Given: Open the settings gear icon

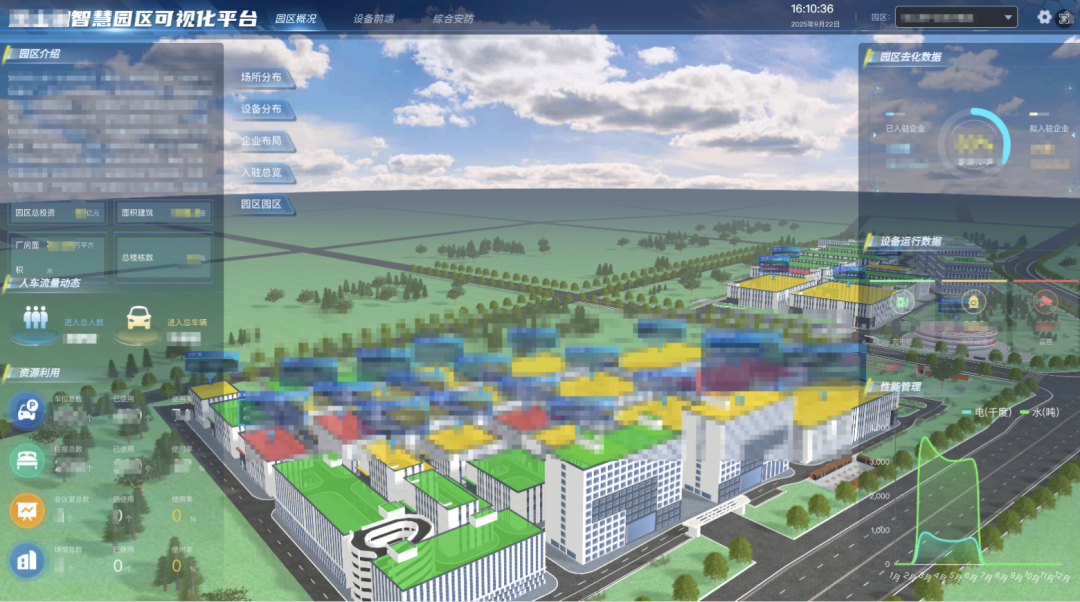Looking at the screenshot, I should point(1044,17).
